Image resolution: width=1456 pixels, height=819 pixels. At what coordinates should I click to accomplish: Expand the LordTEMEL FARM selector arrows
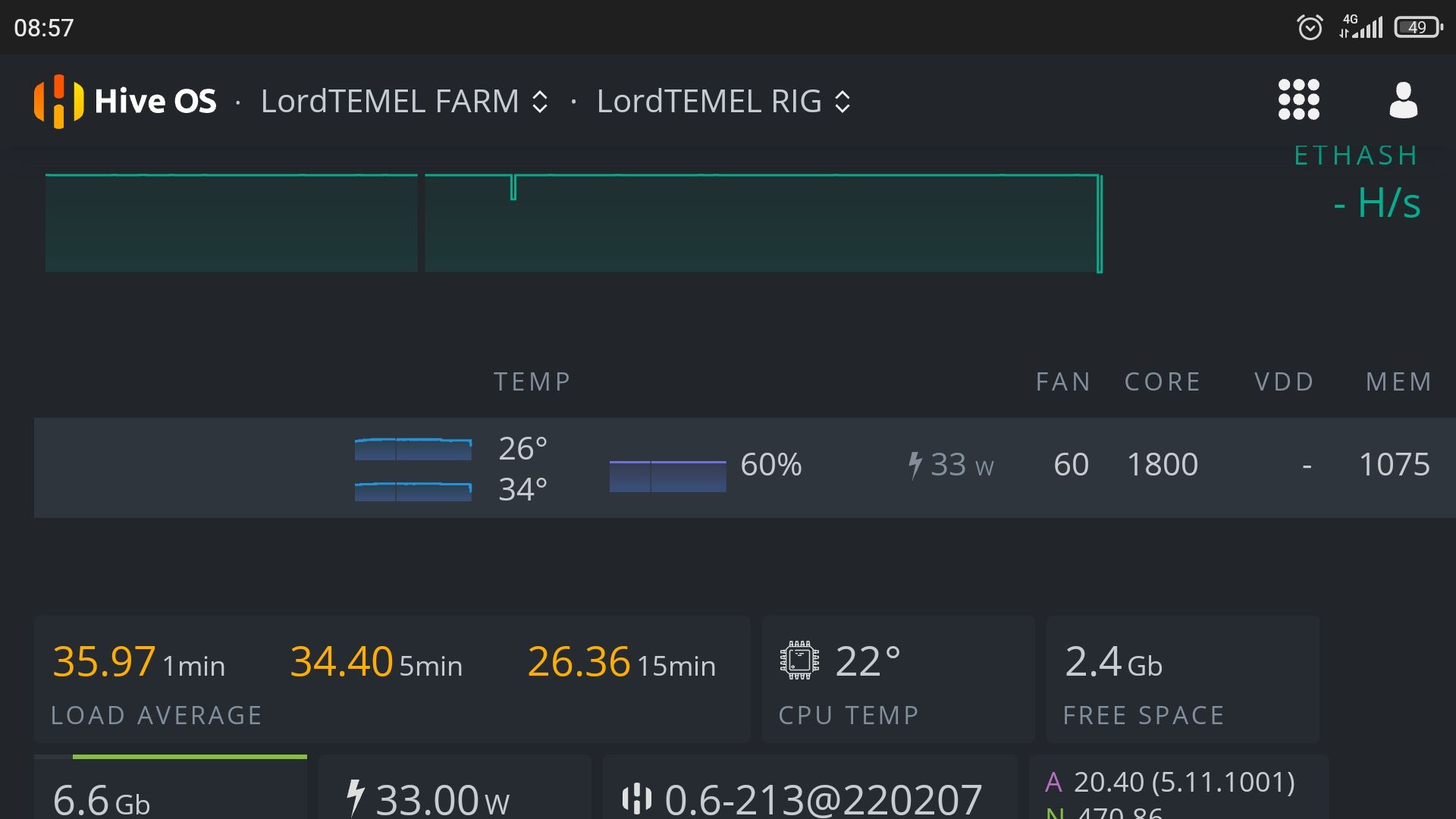(x=540, y=102)
